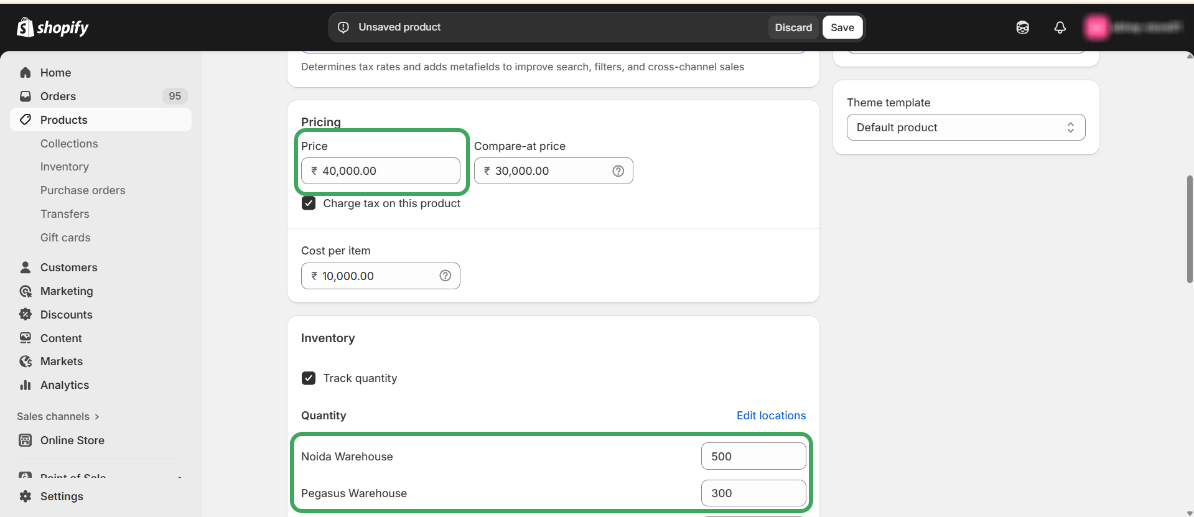Click the Edit locations link
Viewport: 1194px width, 517px height.
(771, 416)
